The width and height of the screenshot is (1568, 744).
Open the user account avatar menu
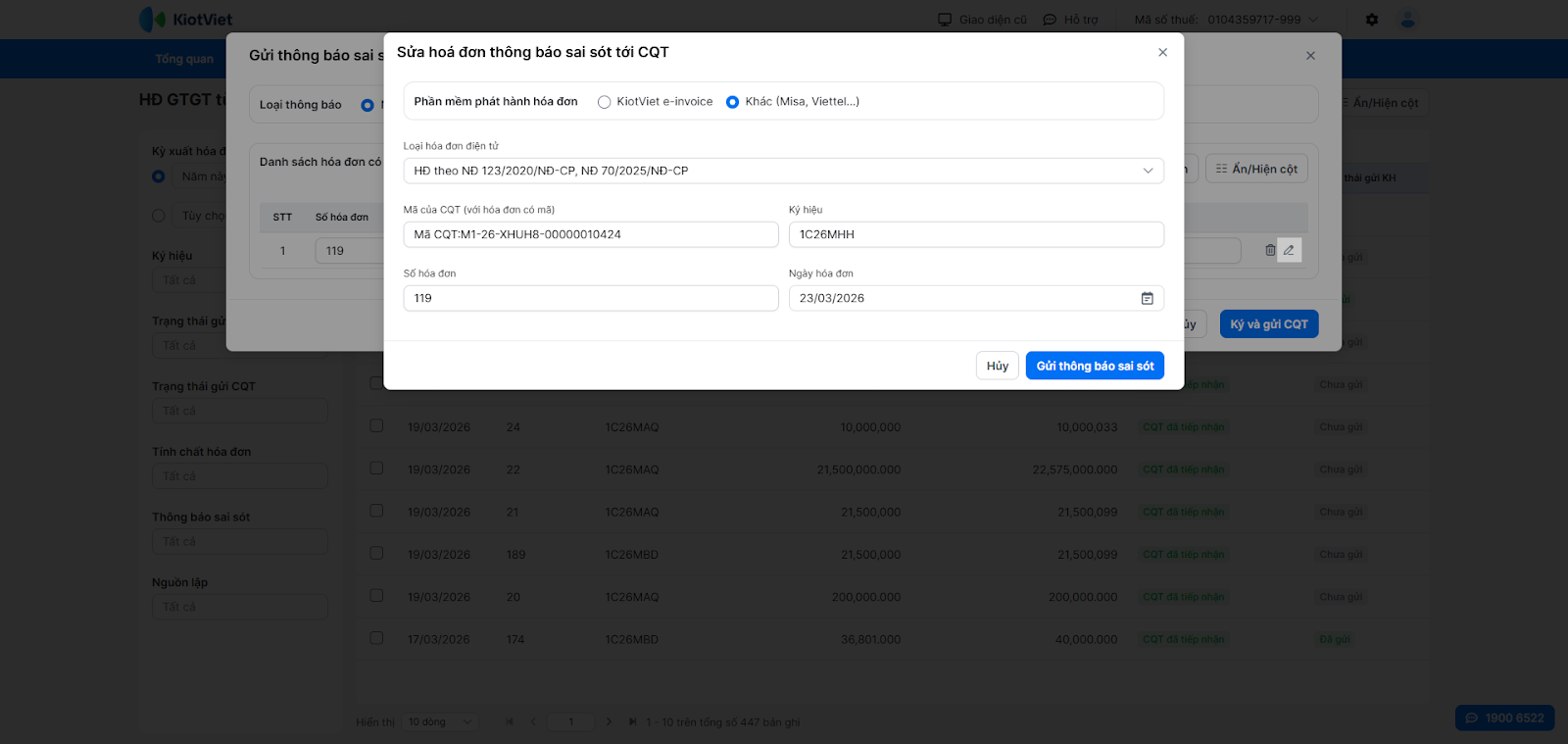(x=1408, y=20)
